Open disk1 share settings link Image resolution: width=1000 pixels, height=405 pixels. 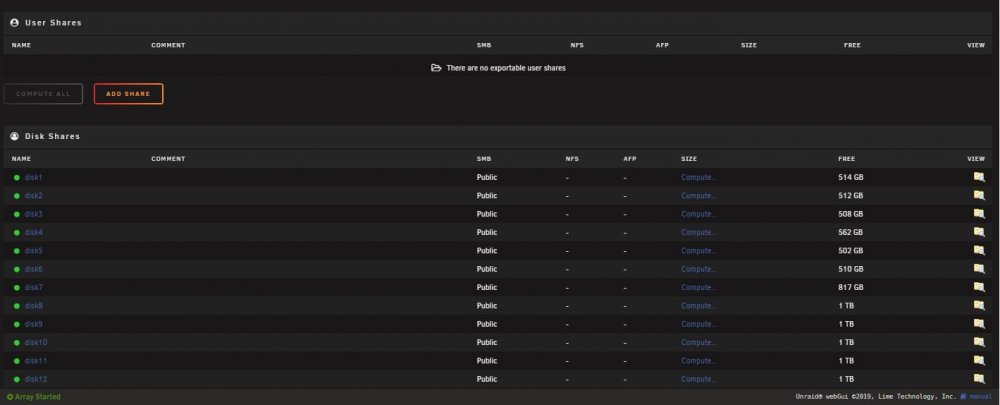pos(33,177)
